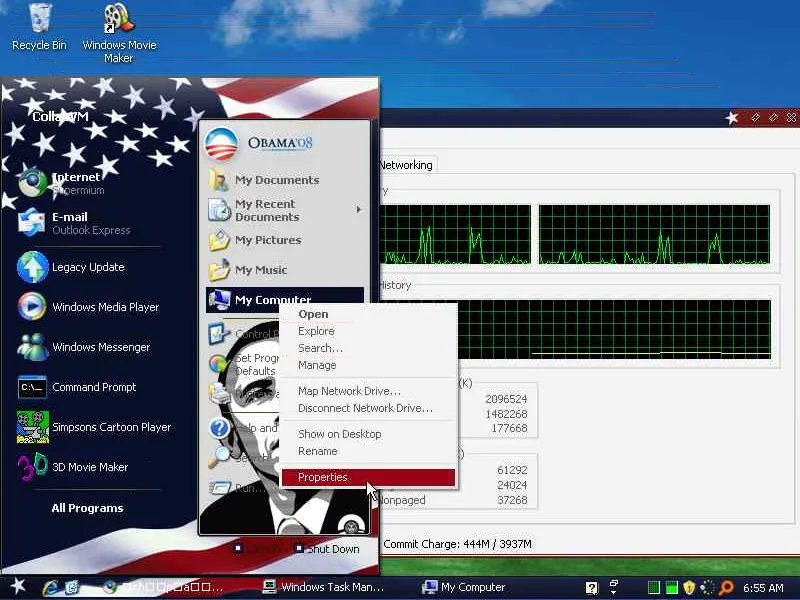This screenshot has width=800, height=600.
Task: Click the 6:55 AM clock
Action: (763, 588)
